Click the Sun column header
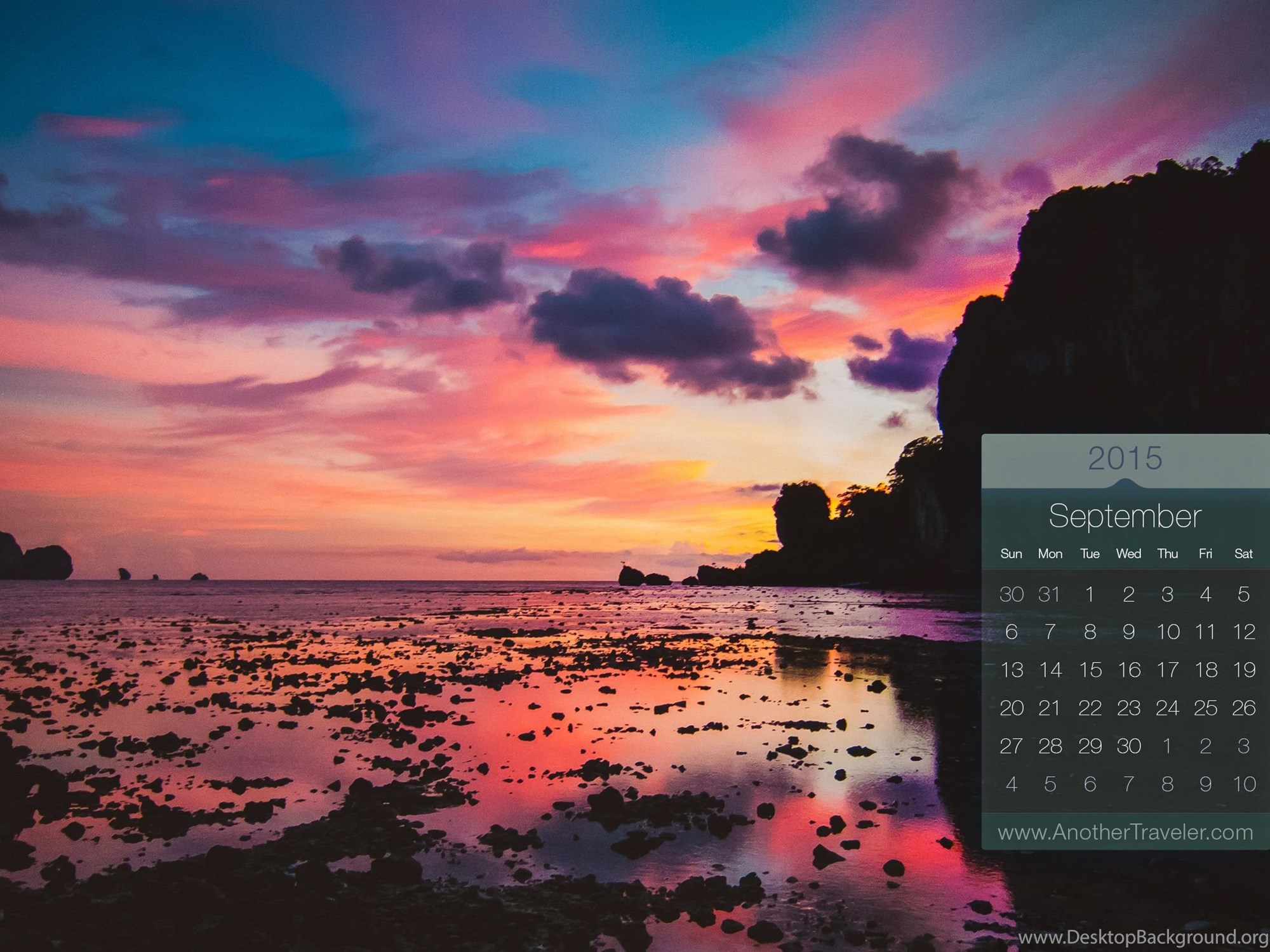1270x952 pixels. click(x=1011, y=554)
